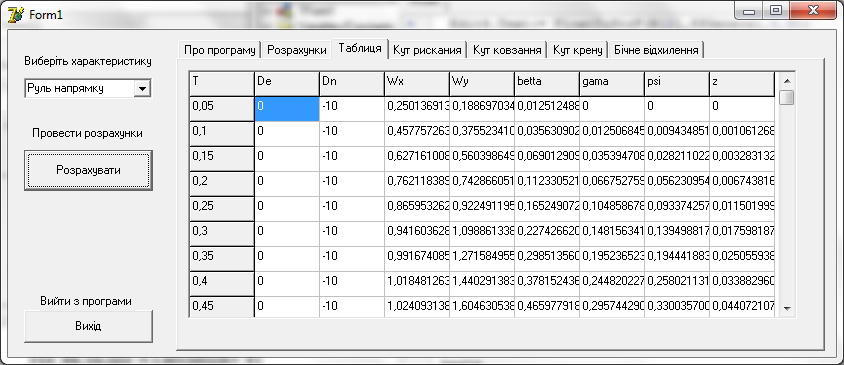Select the row header 0,25
This screenshot has width=844, height=365.
pos(221,209)
